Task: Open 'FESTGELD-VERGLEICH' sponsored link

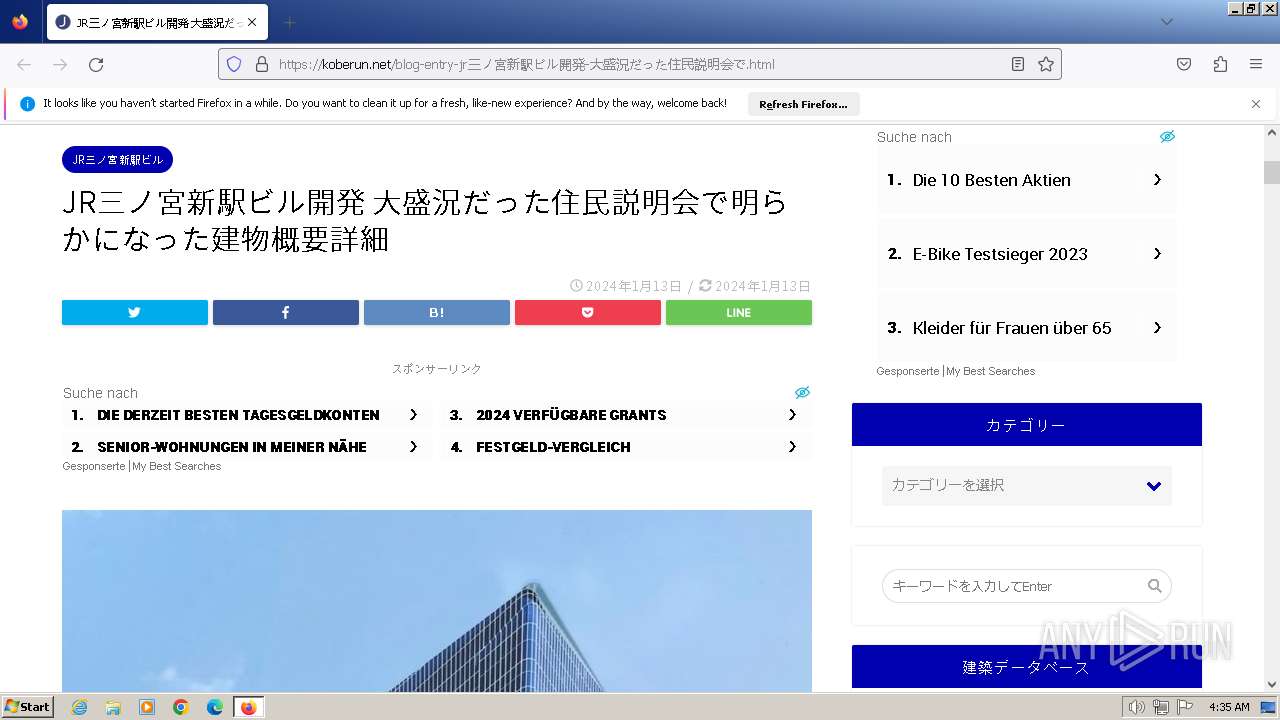Action: tap(553, 447)
